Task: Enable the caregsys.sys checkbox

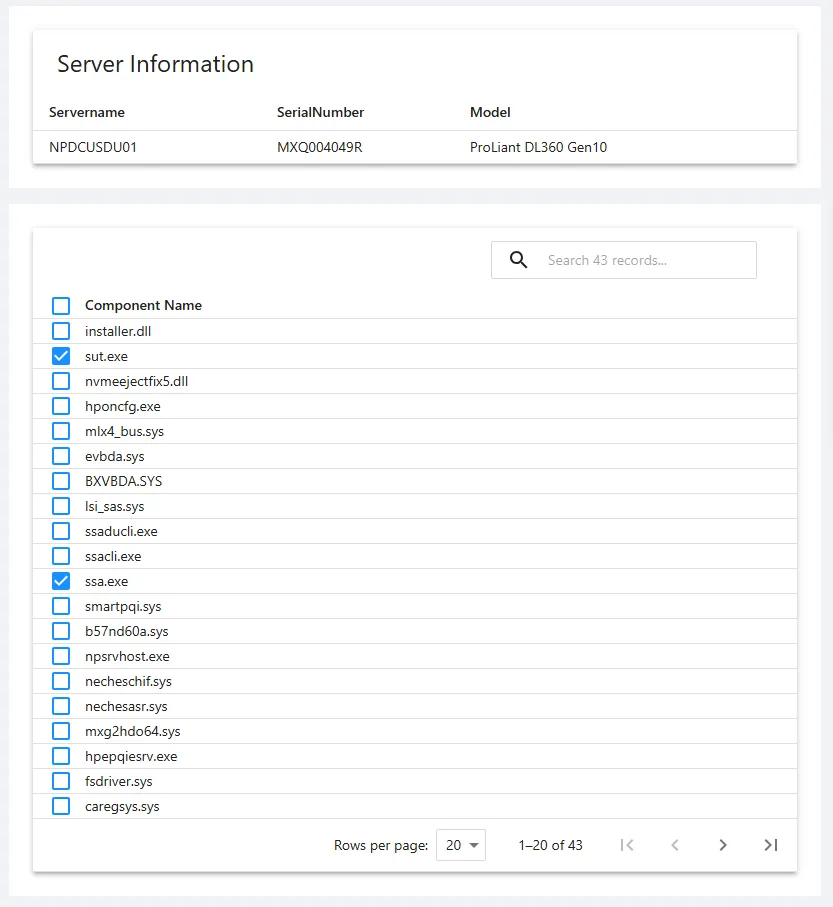Action: click(x=61, y=806)
